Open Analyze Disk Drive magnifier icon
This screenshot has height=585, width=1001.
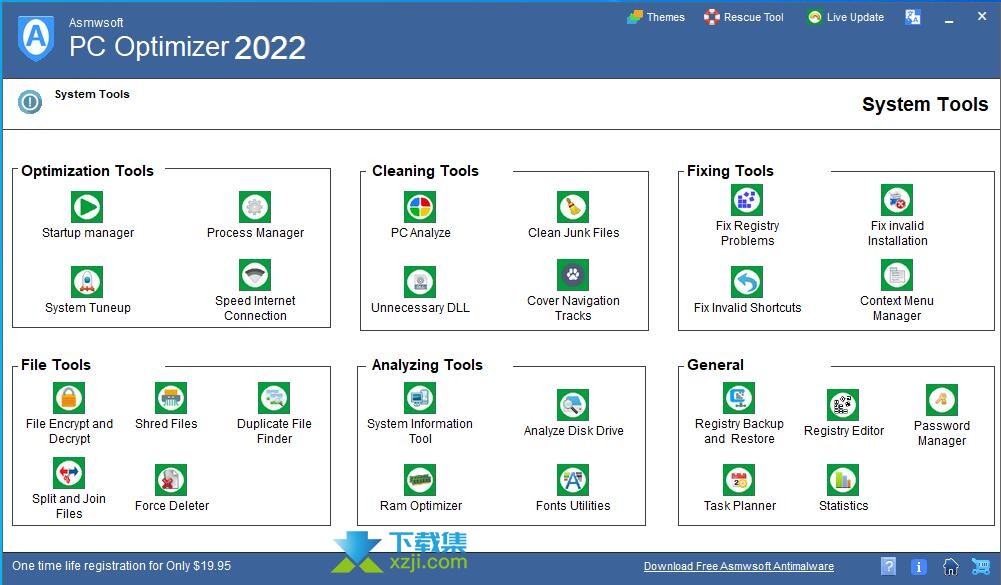[x=573, y=405]
